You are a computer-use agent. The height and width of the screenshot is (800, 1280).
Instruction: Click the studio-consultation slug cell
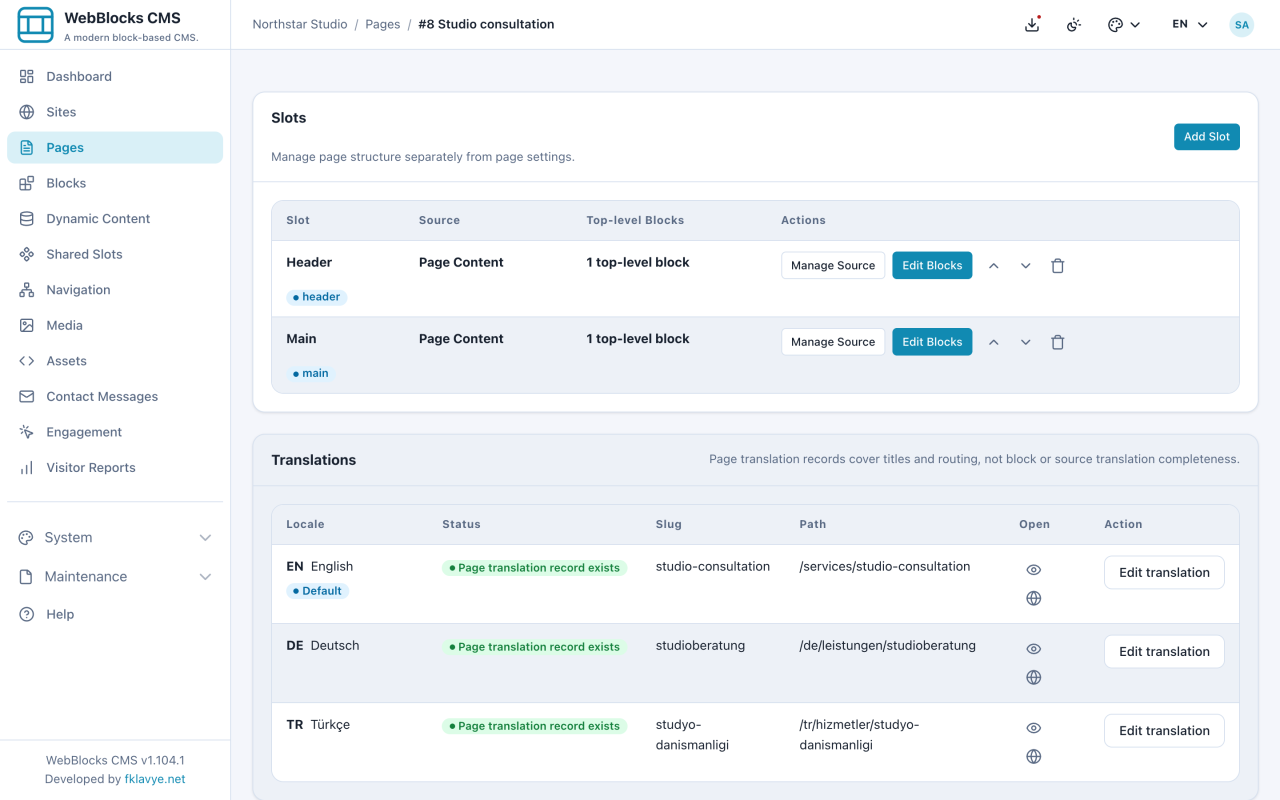point(713,566)
